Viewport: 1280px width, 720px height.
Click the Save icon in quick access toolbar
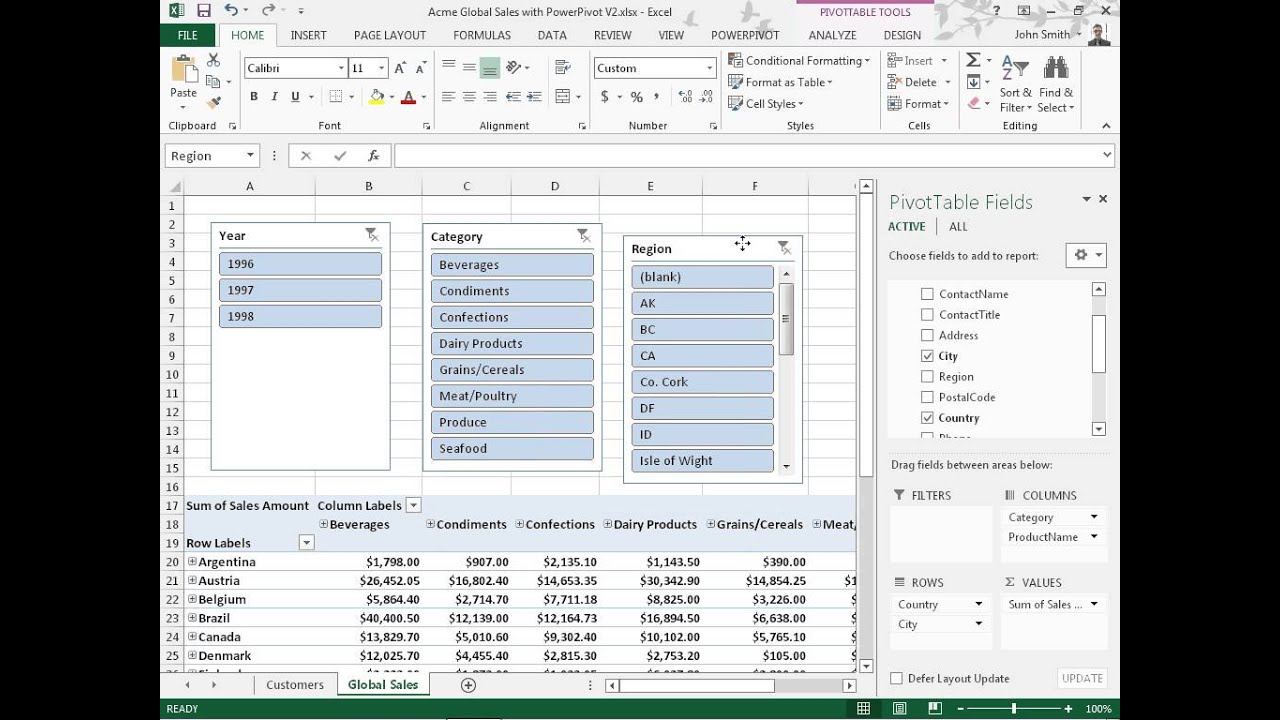tap(204, 11)
